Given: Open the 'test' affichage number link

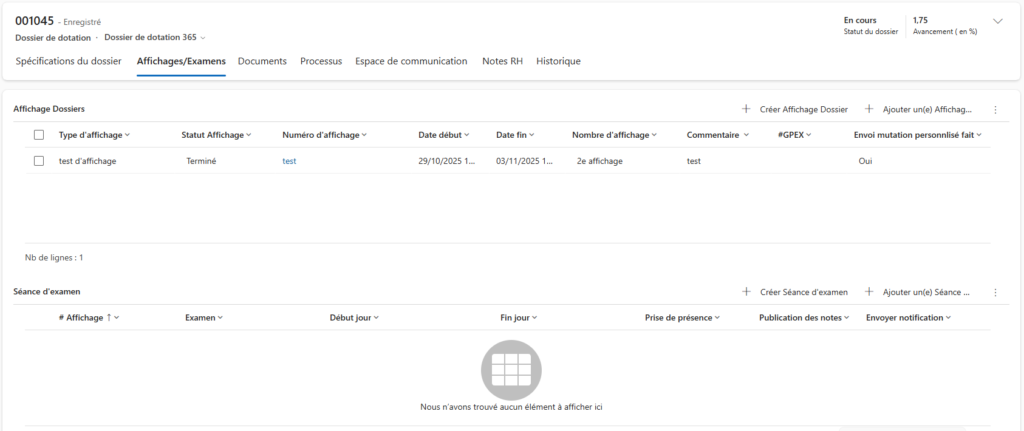Looking at the screenshot, I should [289, 161].
